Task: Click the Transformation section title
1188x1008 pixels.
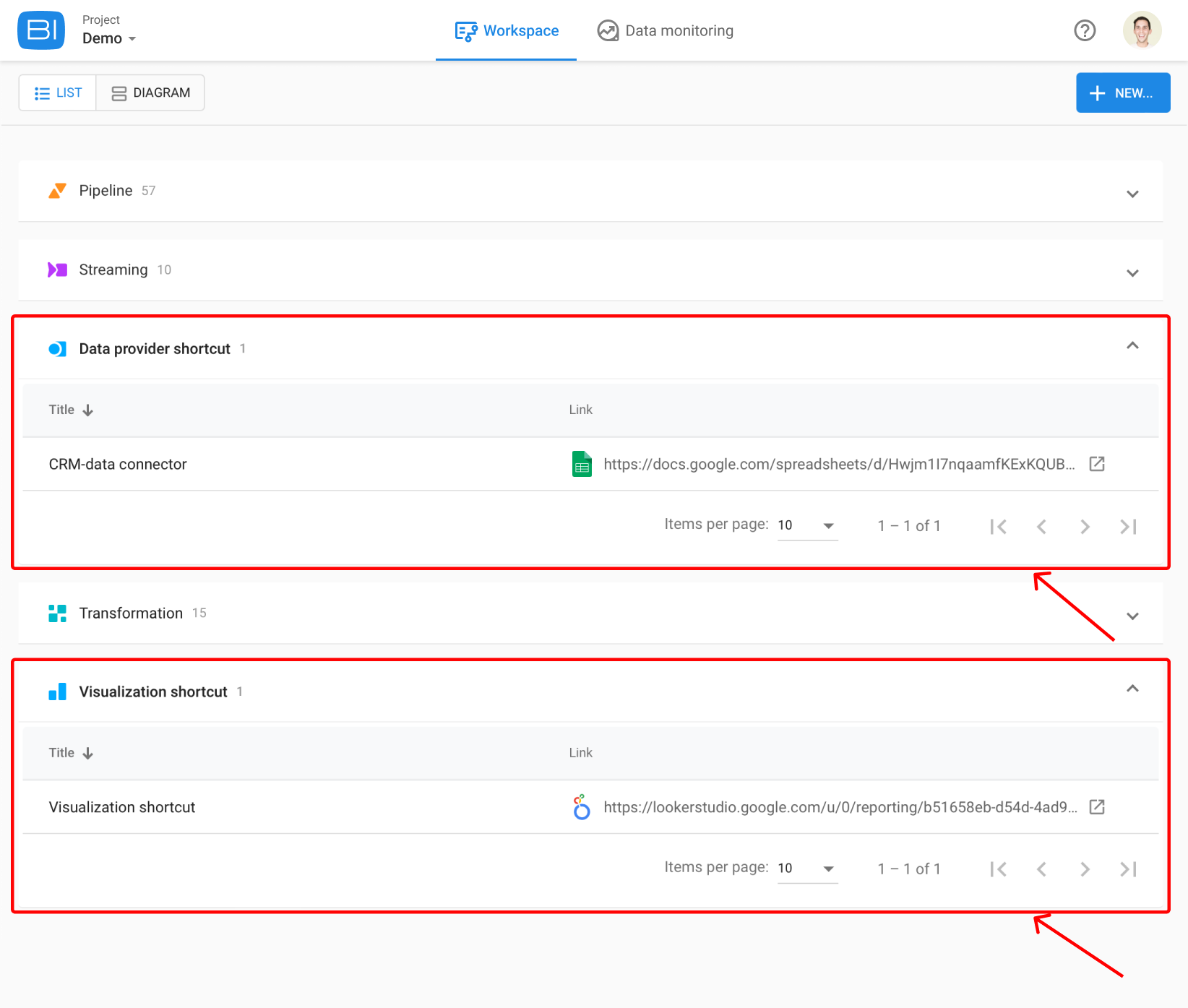Action: click(x=131, y=613)
